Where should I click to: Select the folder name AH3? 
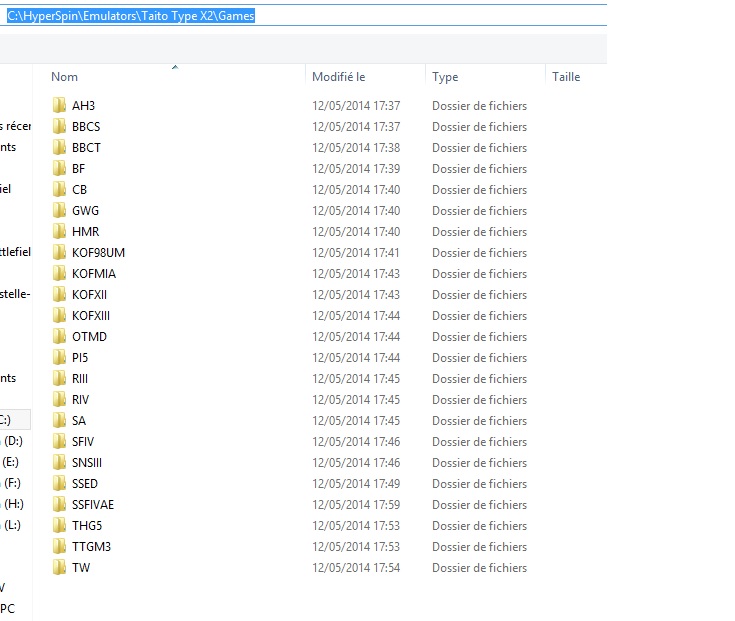coord(83,105)
